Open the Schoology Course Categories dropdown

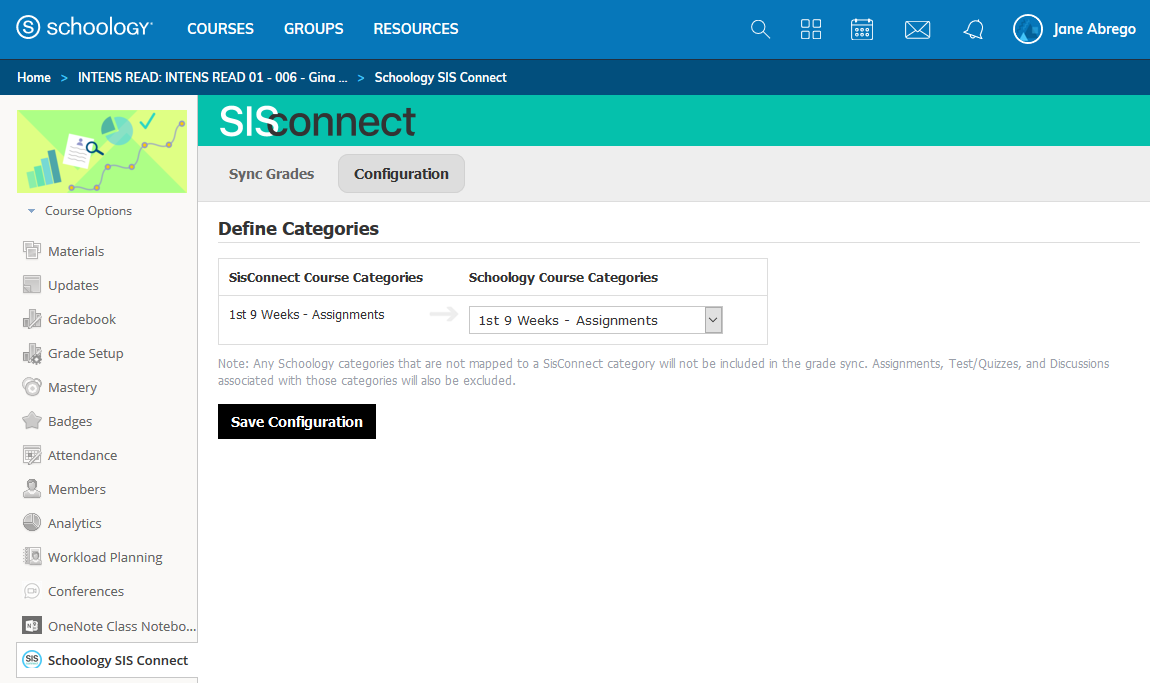(x=712, y=319)
